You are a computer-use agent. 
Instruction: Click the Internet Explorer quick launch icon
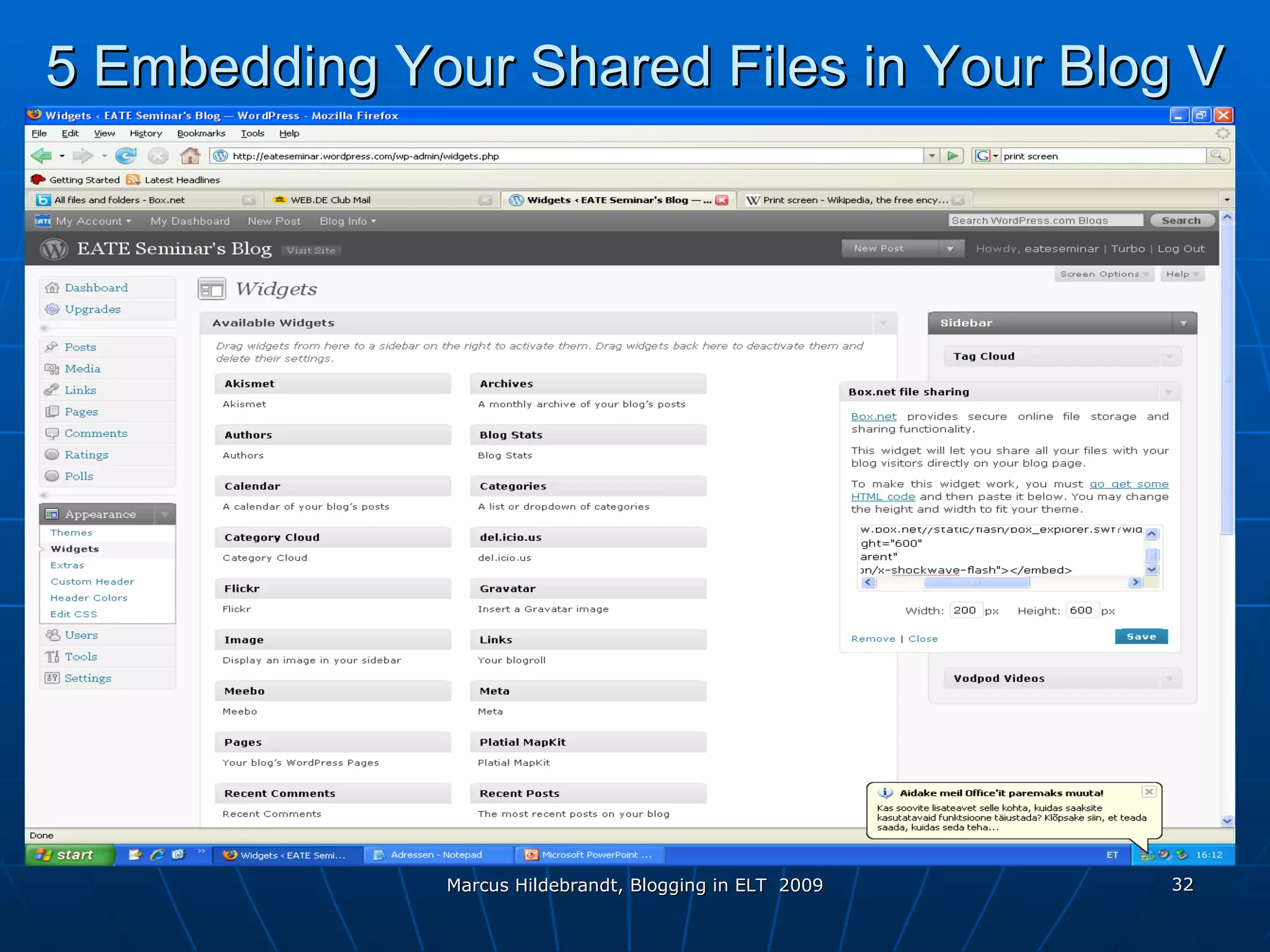[158, 855]
